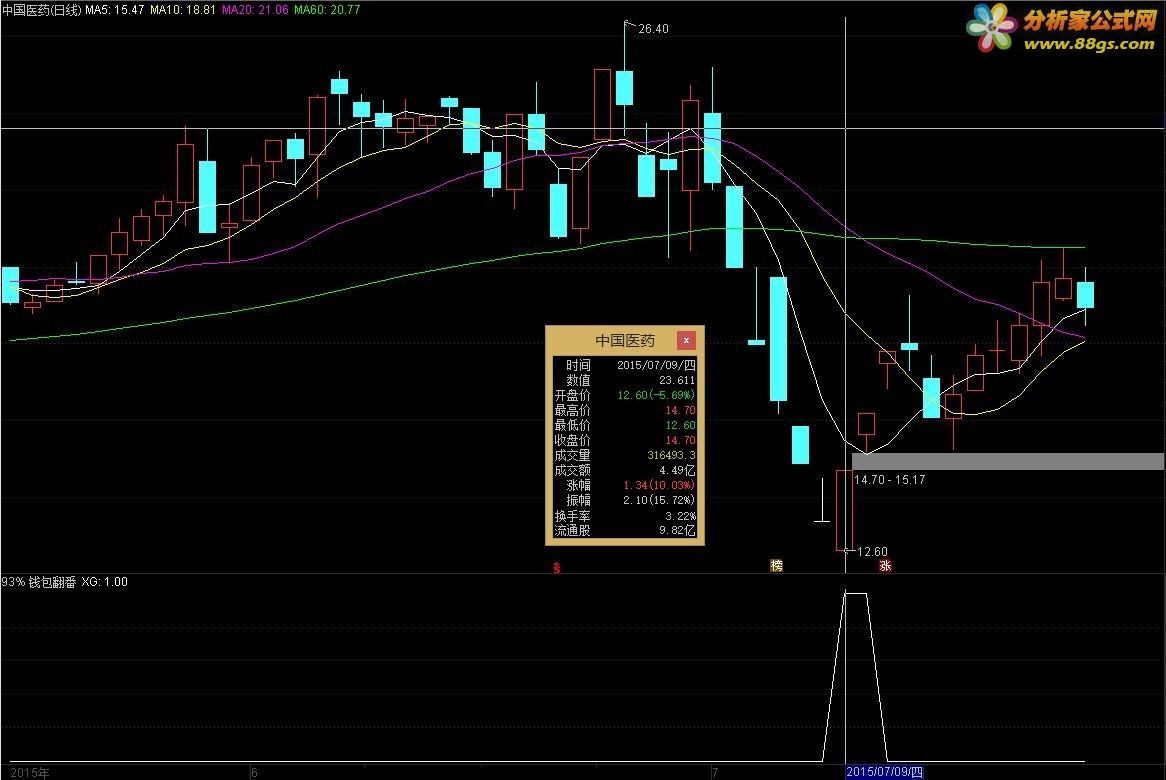Click the 最高价 14.70 row in popup

(625, 410)
